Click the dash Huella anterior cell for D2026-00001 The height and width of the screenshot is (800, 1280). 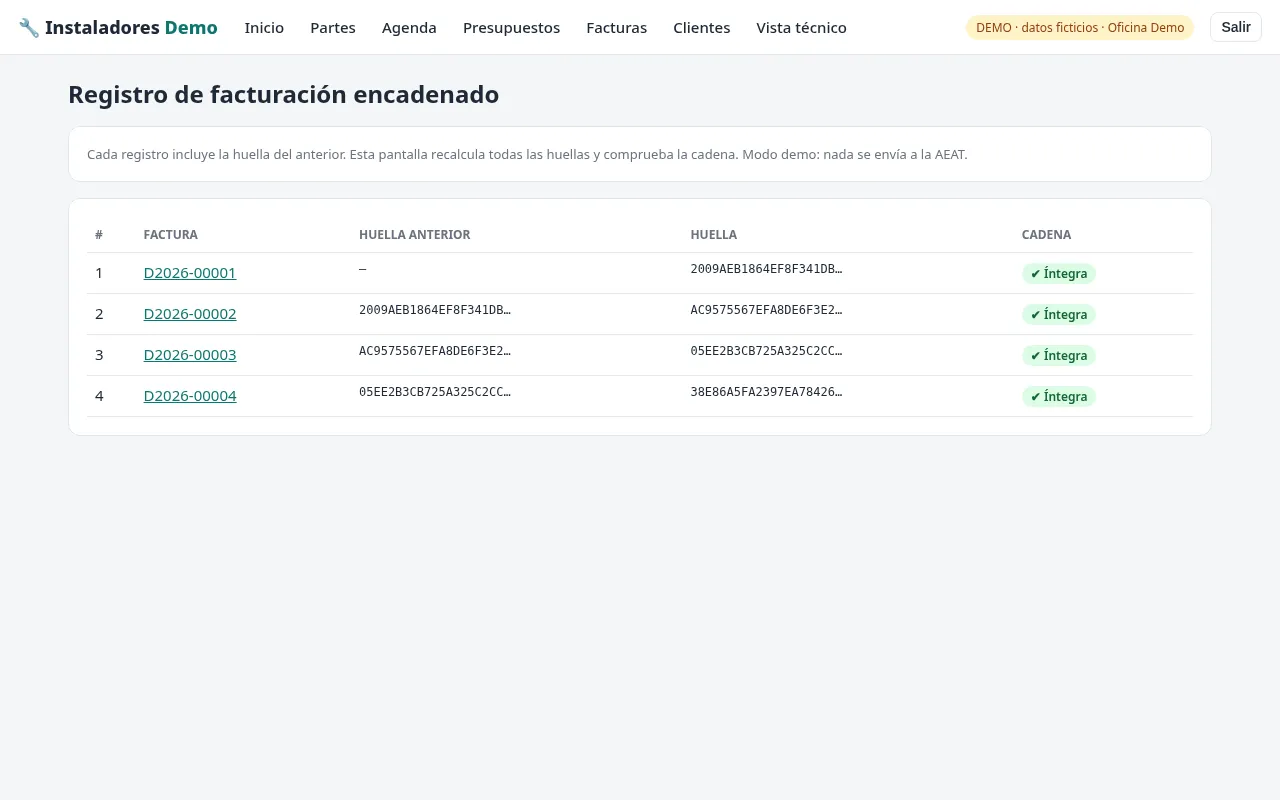tap(363, 269)
